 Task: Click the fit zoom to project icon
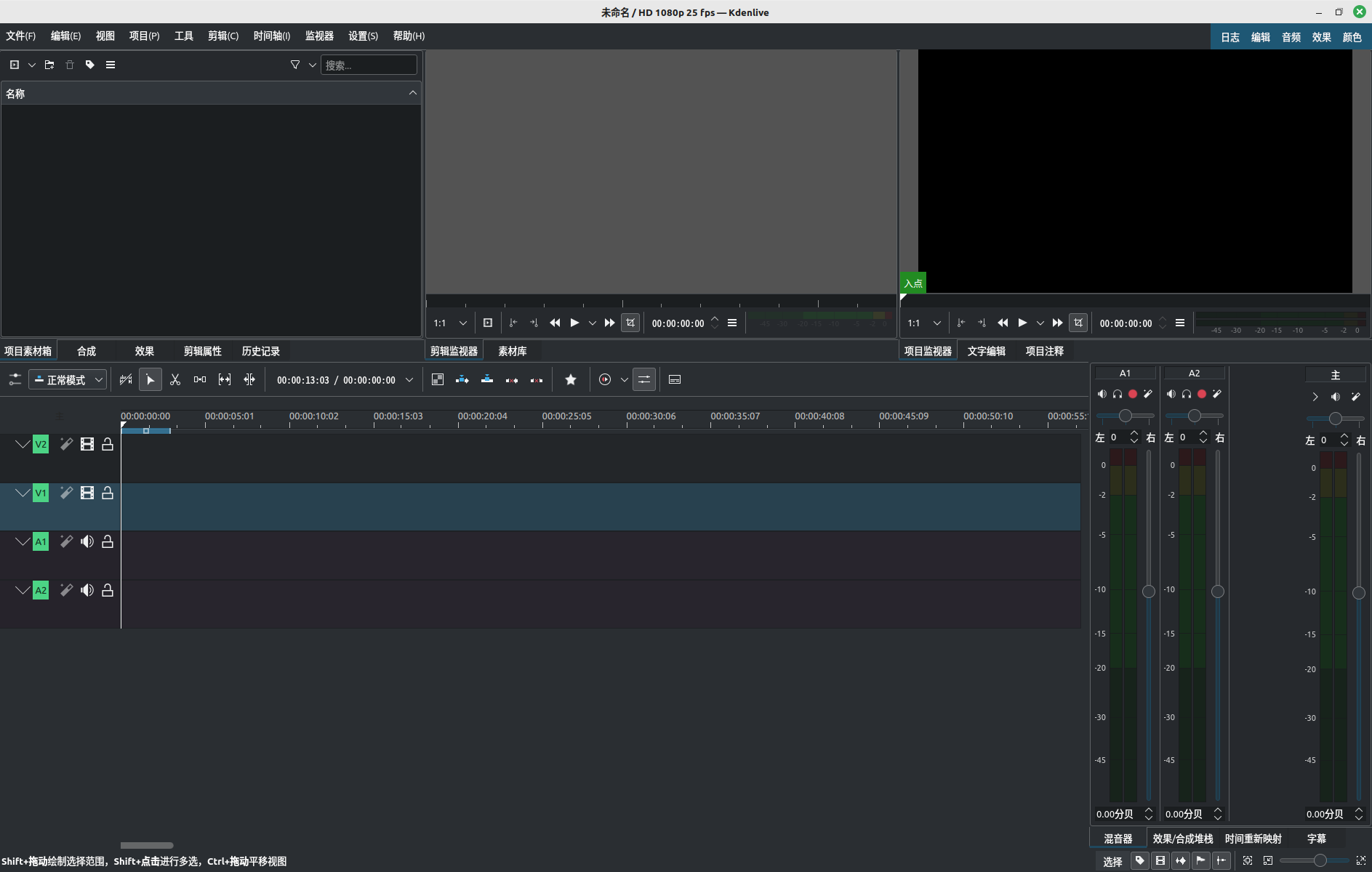click(1248, 860)
